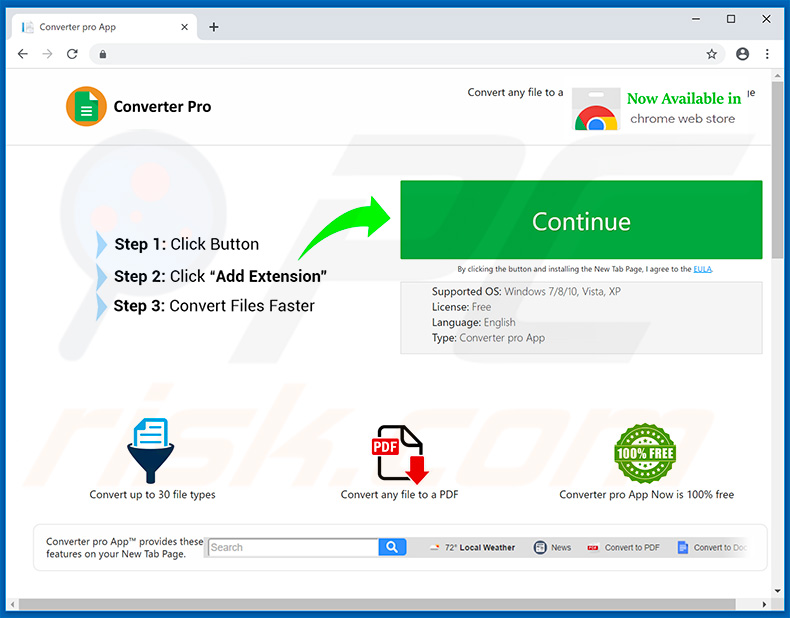
Task: Click the vertical scrollbar thumb
Action: point(777,170)
